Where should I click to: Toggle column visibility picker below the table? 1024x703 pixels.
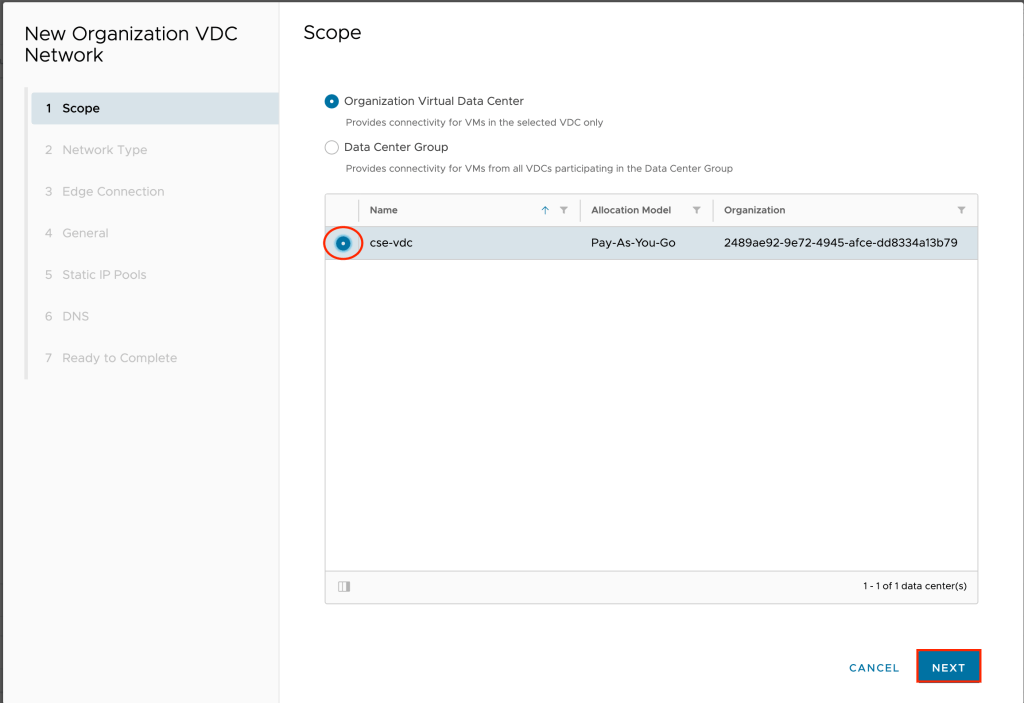click(344, 587)
